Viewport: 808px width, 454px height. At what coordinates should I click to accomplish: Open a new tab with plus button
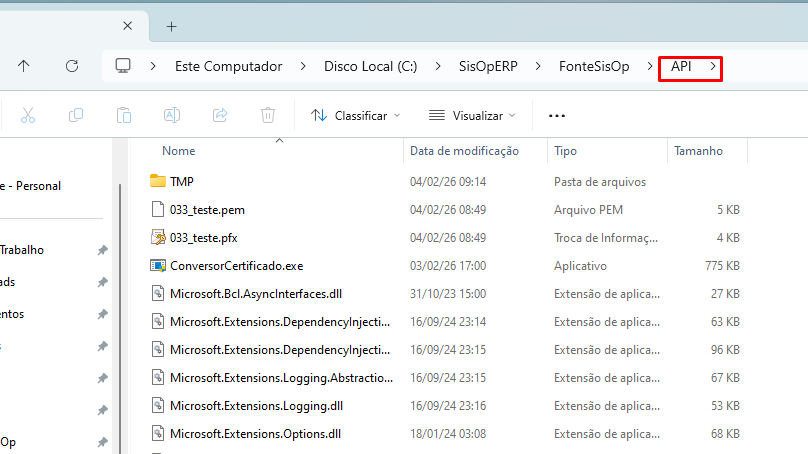(x=171, y=26)
